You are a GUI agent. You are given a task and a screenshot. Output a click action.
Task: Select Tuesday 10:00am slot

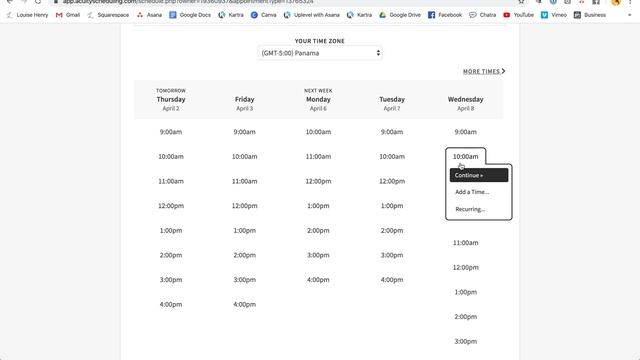[392, 156]
